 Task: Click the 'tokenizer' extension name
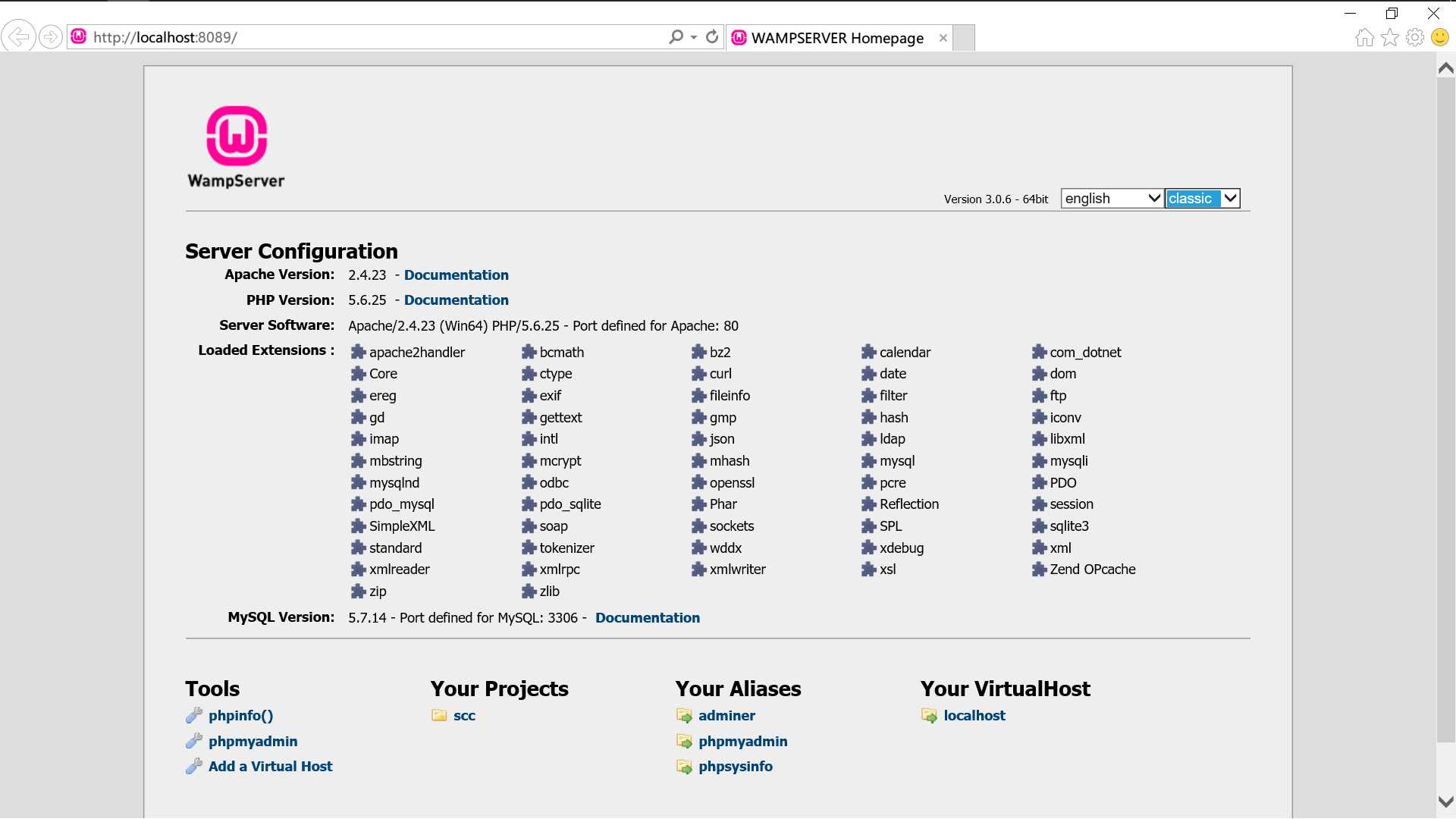coord(566,548)
